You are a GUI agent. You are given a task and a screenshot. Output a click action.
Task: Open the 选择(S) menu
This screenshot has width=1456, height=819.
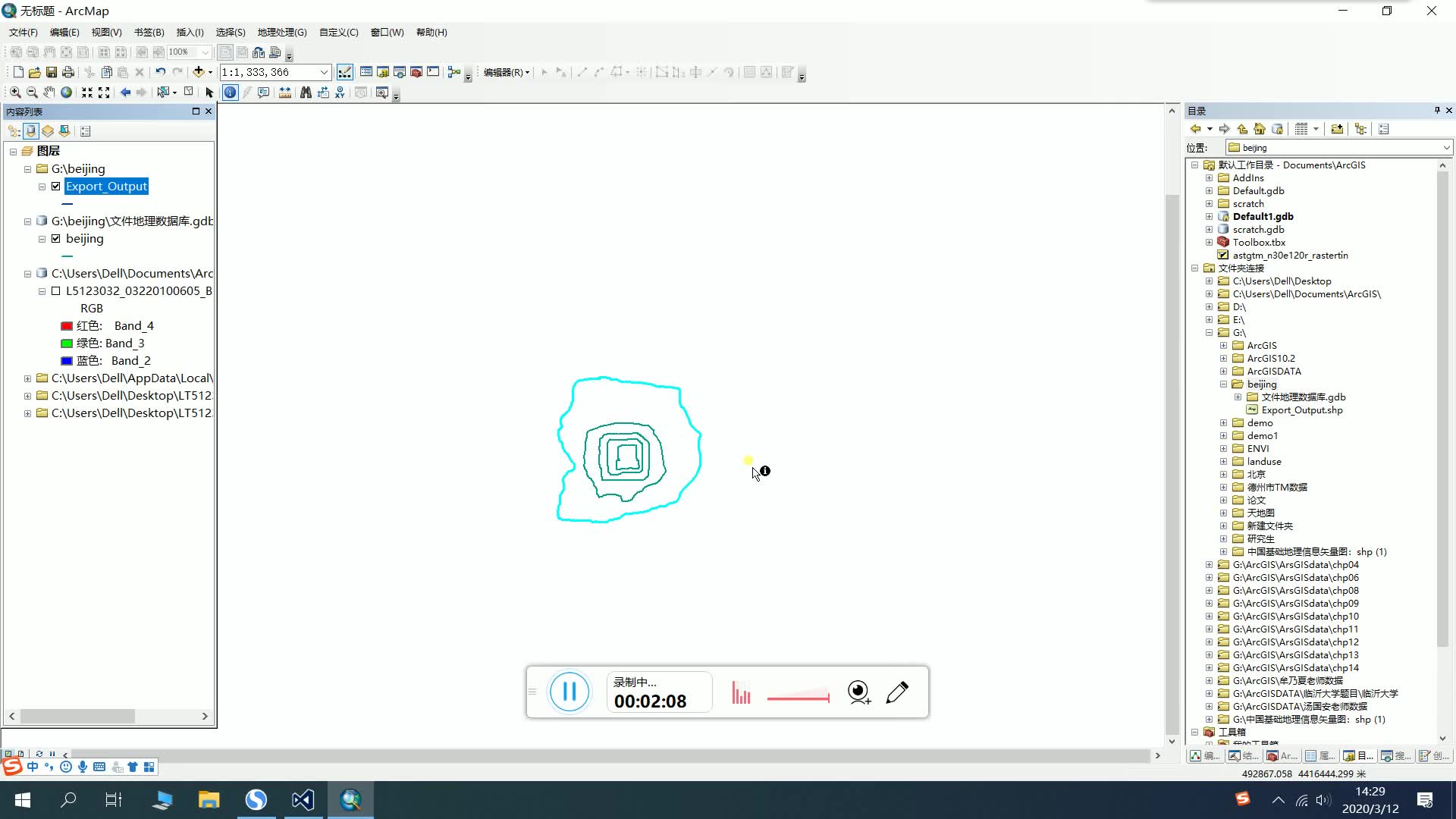click(229, 32)
